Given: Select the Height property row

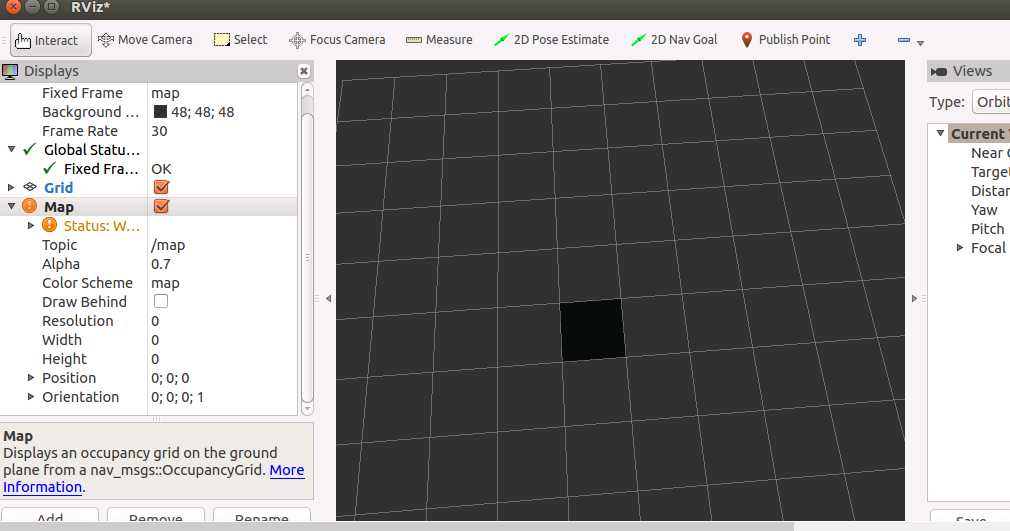Looking at the screenshot, I should pyautogui.click(x=149, y=359).
